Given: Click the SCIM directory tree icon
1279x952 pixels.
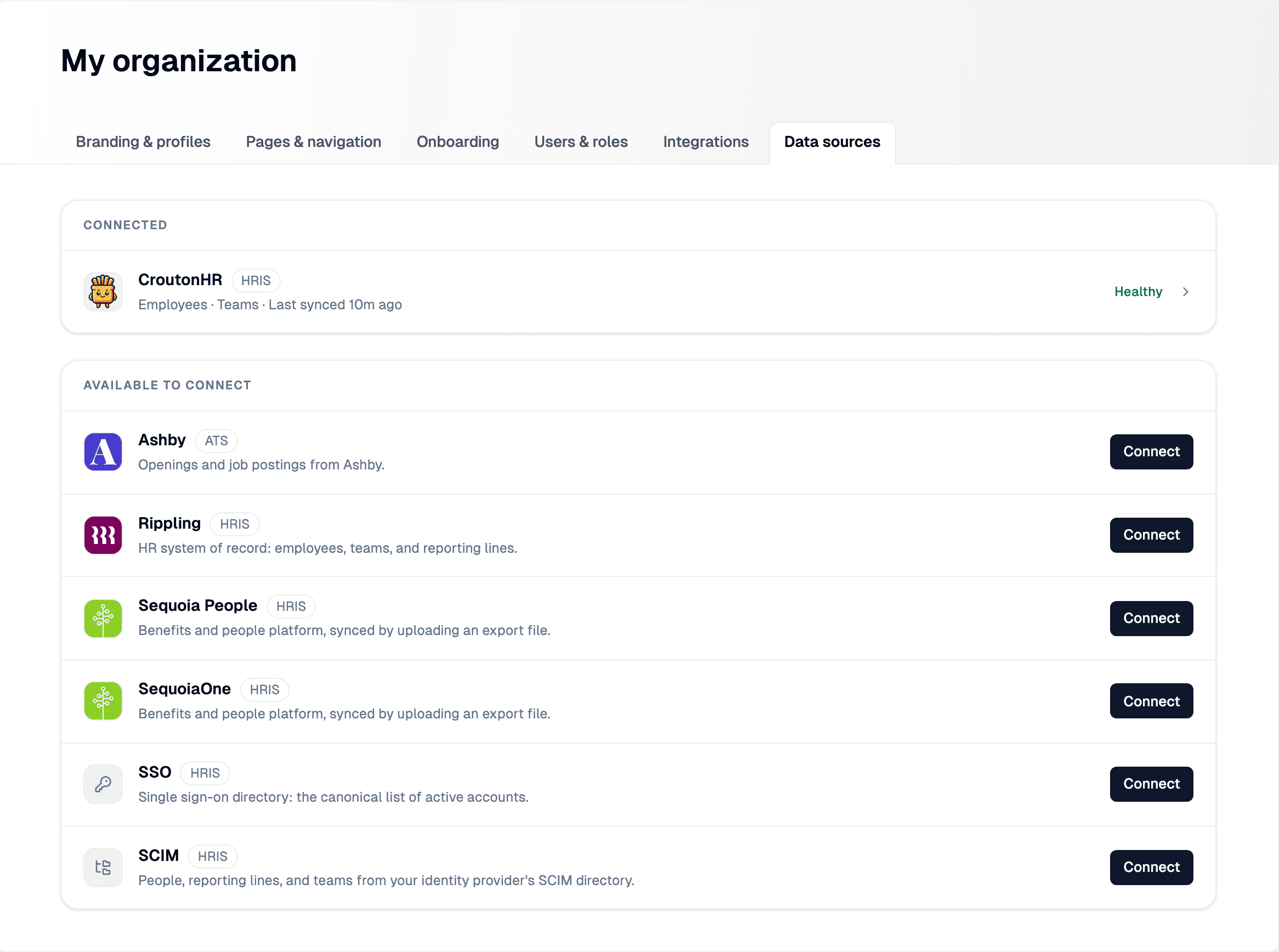Looking at the screenshot, I should 103,868.
